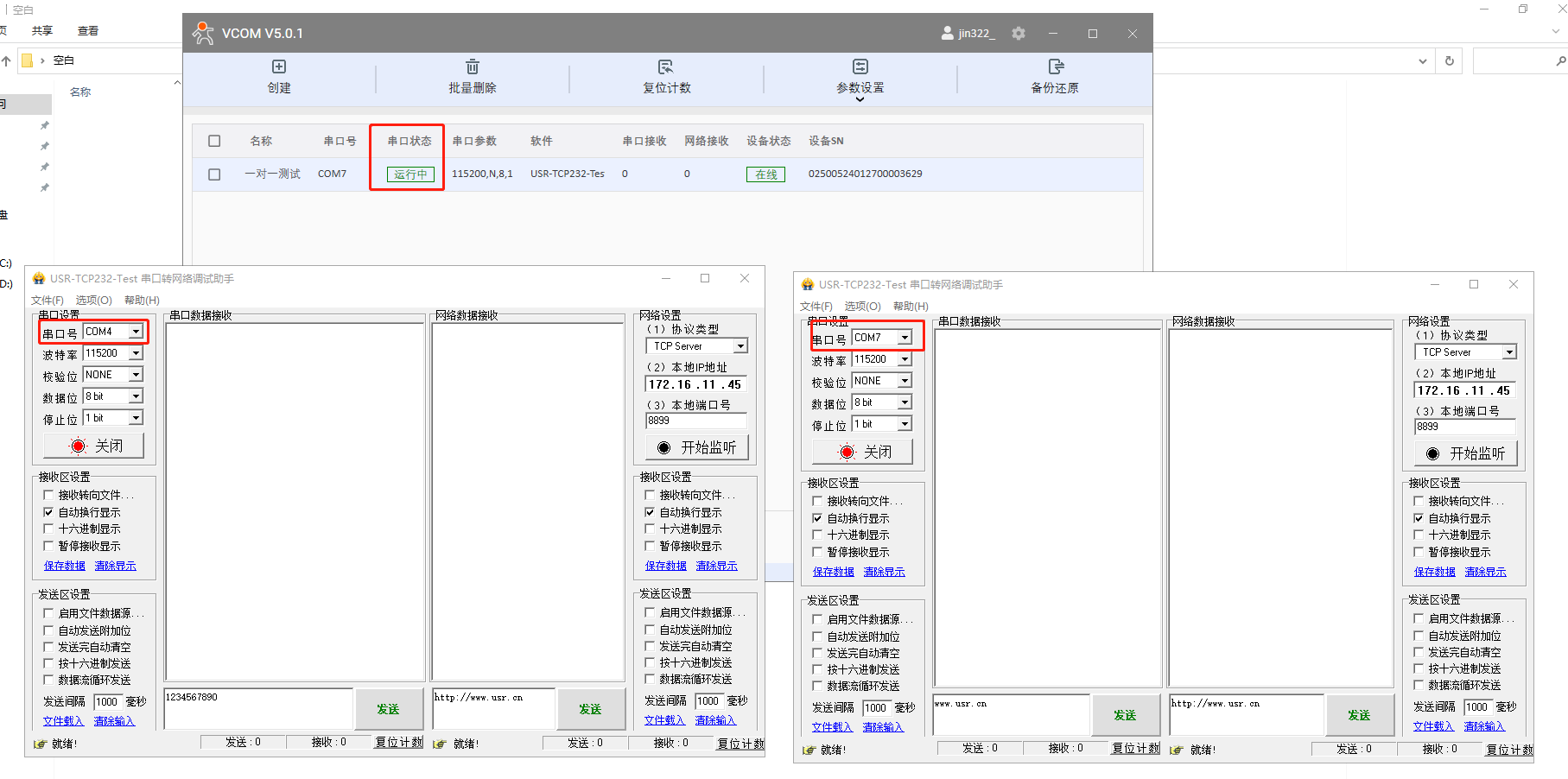Open the 选项(O) menu in the left window
The width and height of the screenshot is (1568, 779).
click(93, 301)
